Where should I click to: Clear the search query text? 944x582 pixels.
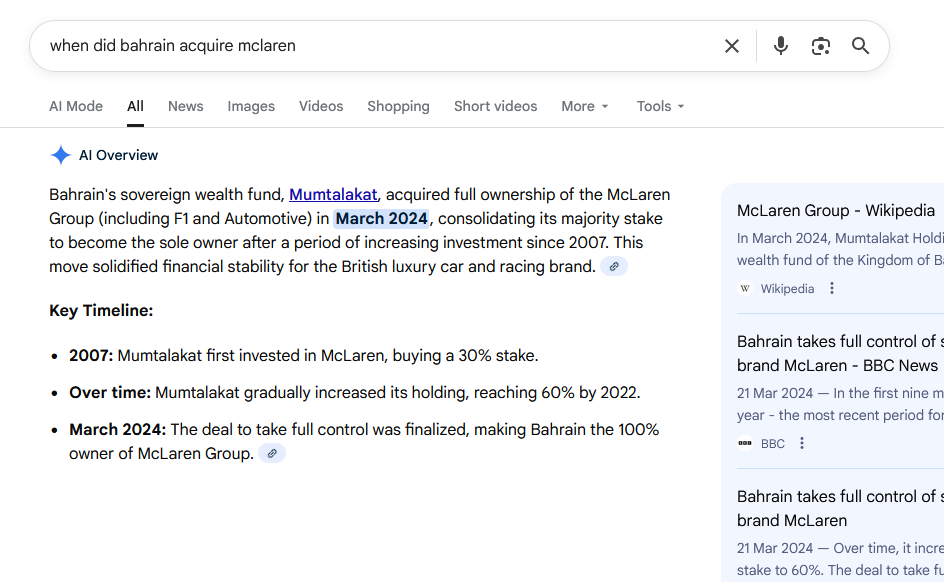[732, 46]
